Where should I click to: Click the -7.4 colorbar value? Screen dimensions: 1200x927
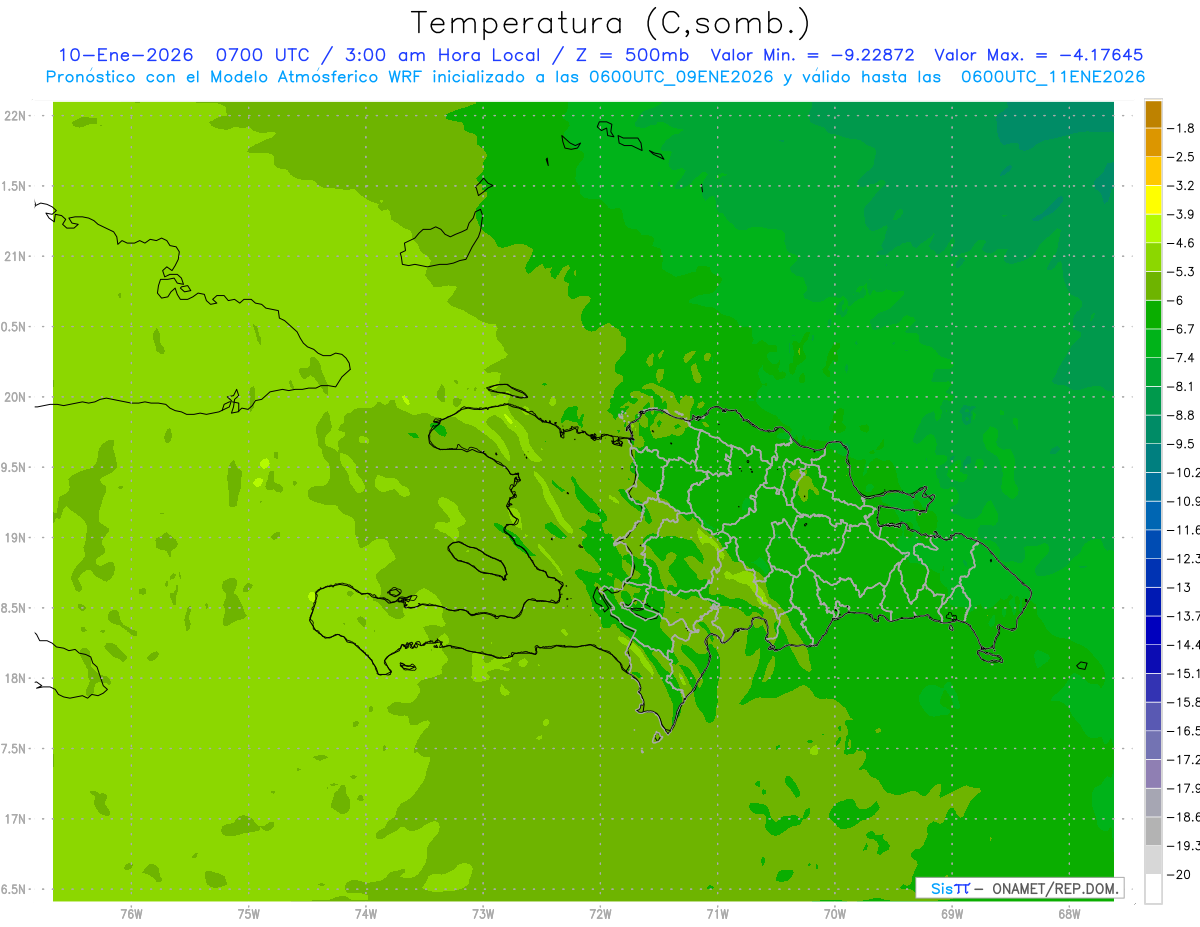tap(1182, 358)
